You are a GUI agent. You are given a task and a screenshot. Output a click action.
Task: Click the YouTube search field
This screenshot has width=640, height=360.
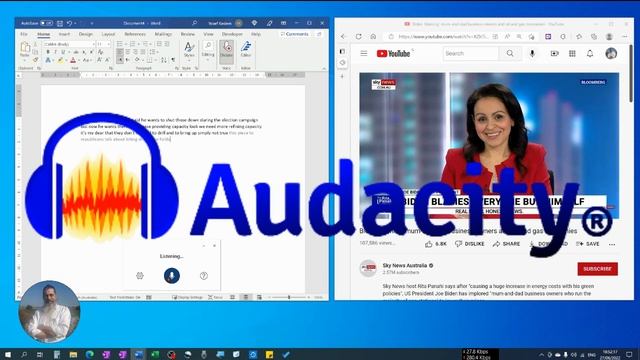tap(471, 53)
